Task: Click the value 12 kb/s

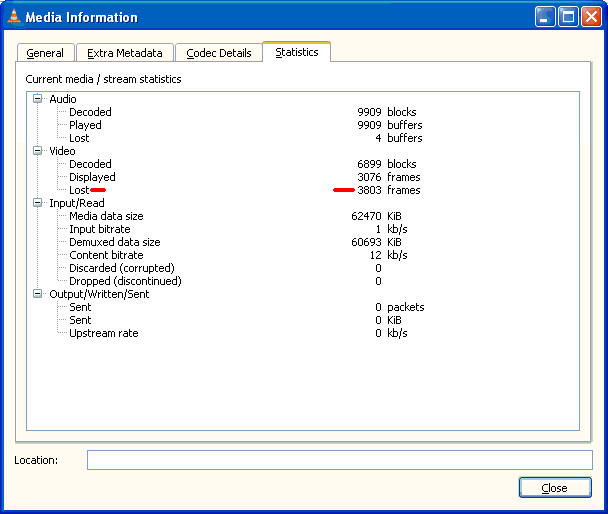Action: 389,255
